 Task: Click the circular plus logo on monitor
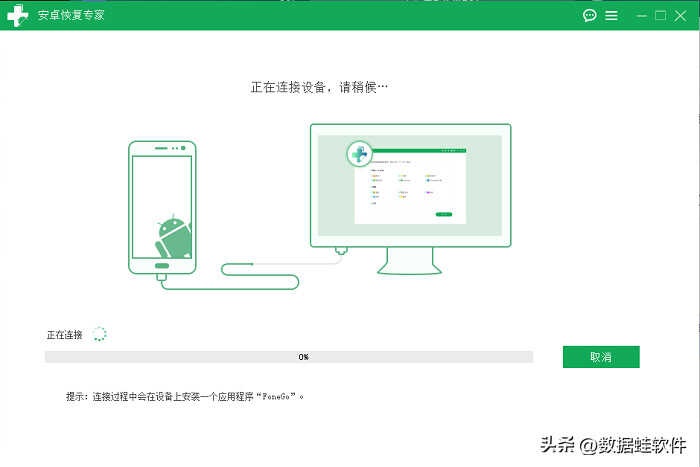coord(359,154)
